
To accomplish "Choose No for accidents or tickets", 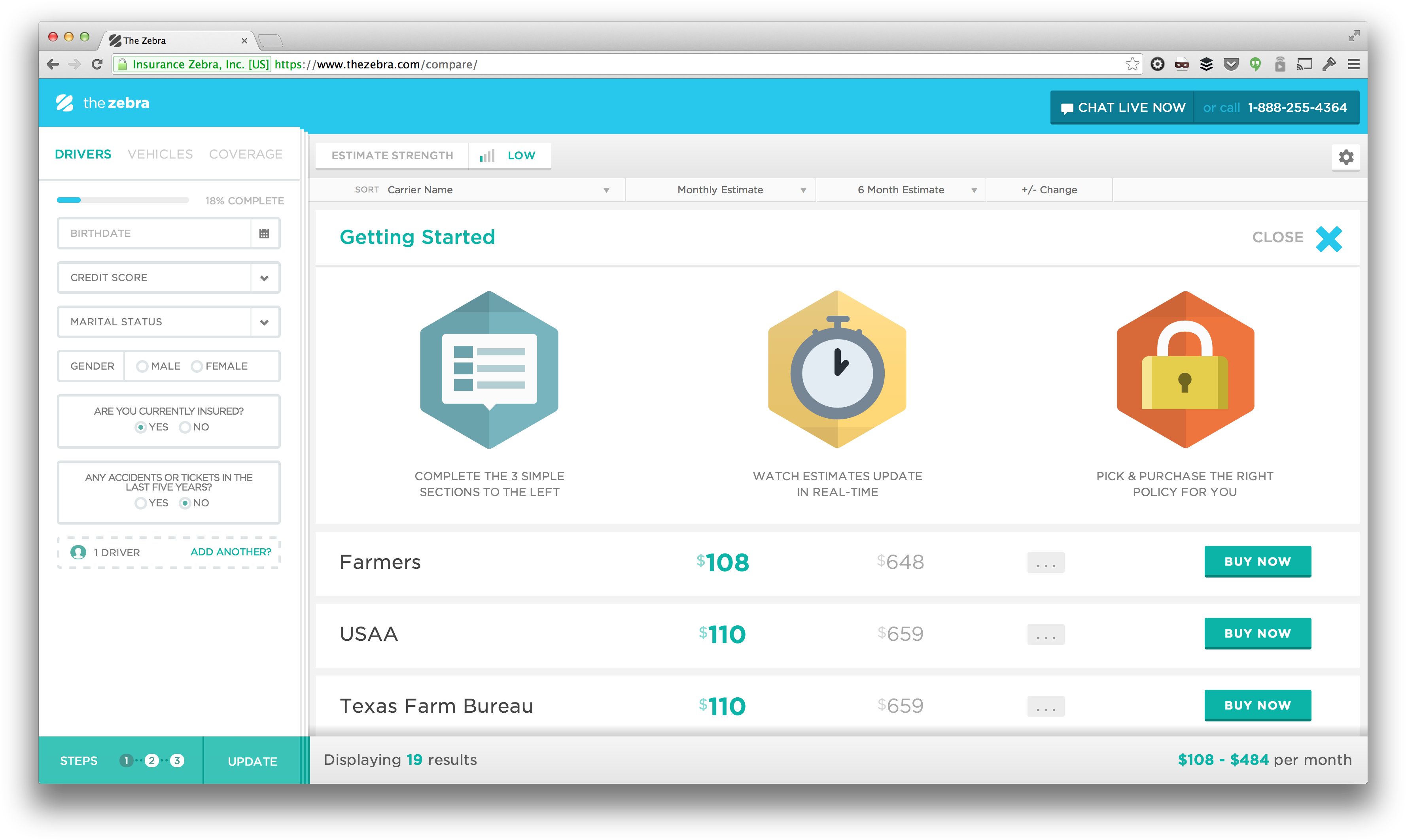I will tap(185, 503).
